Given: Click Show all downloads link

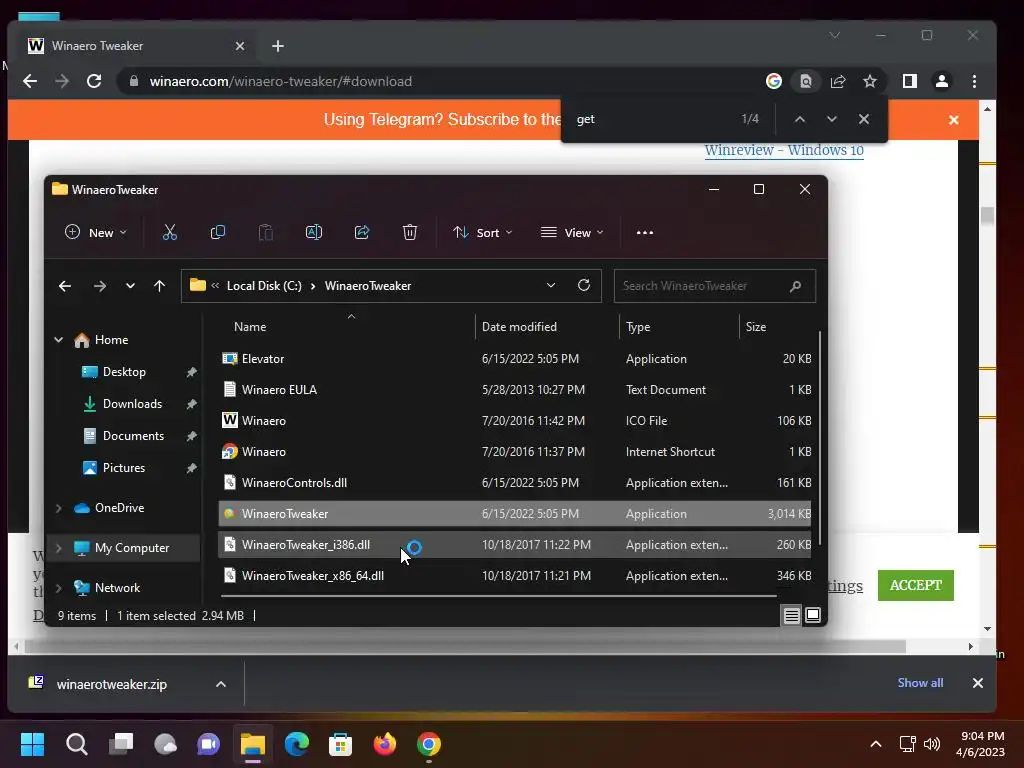Looking at the screenshot, I should click(x=920, y=682).
